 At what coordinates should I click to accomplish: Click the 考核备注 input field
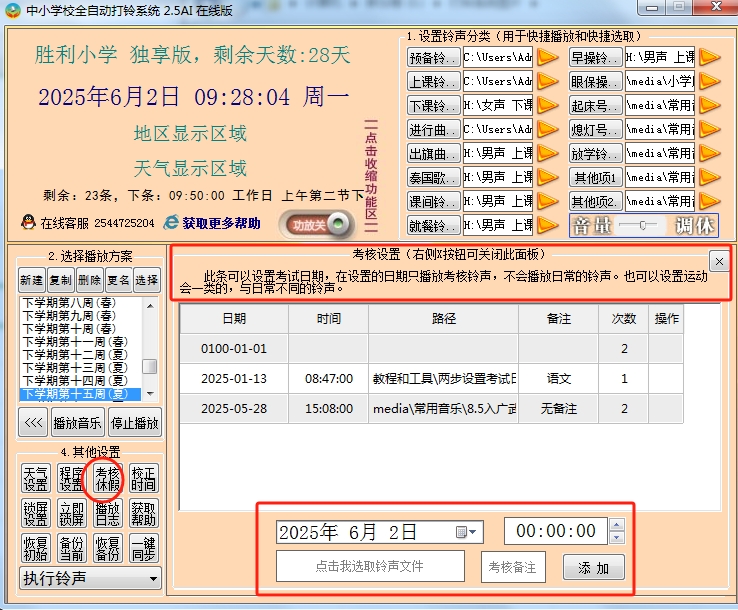click(513, 567)
